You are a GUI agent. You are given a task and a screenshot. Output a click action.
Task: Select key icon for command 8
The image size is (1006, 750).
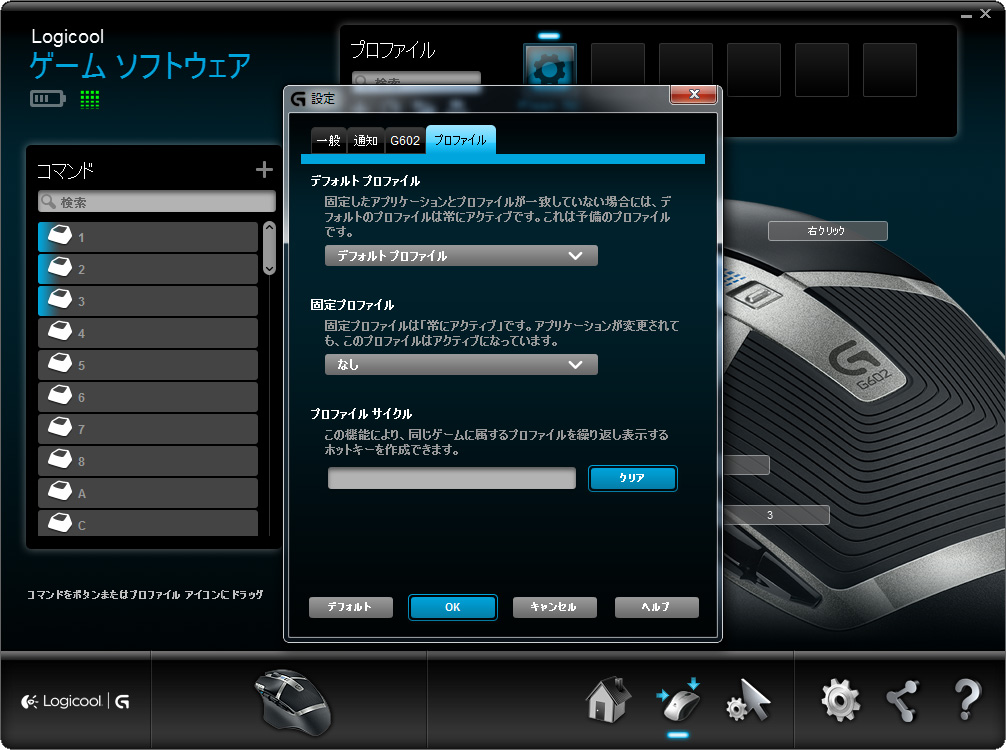tap(60, 459)
